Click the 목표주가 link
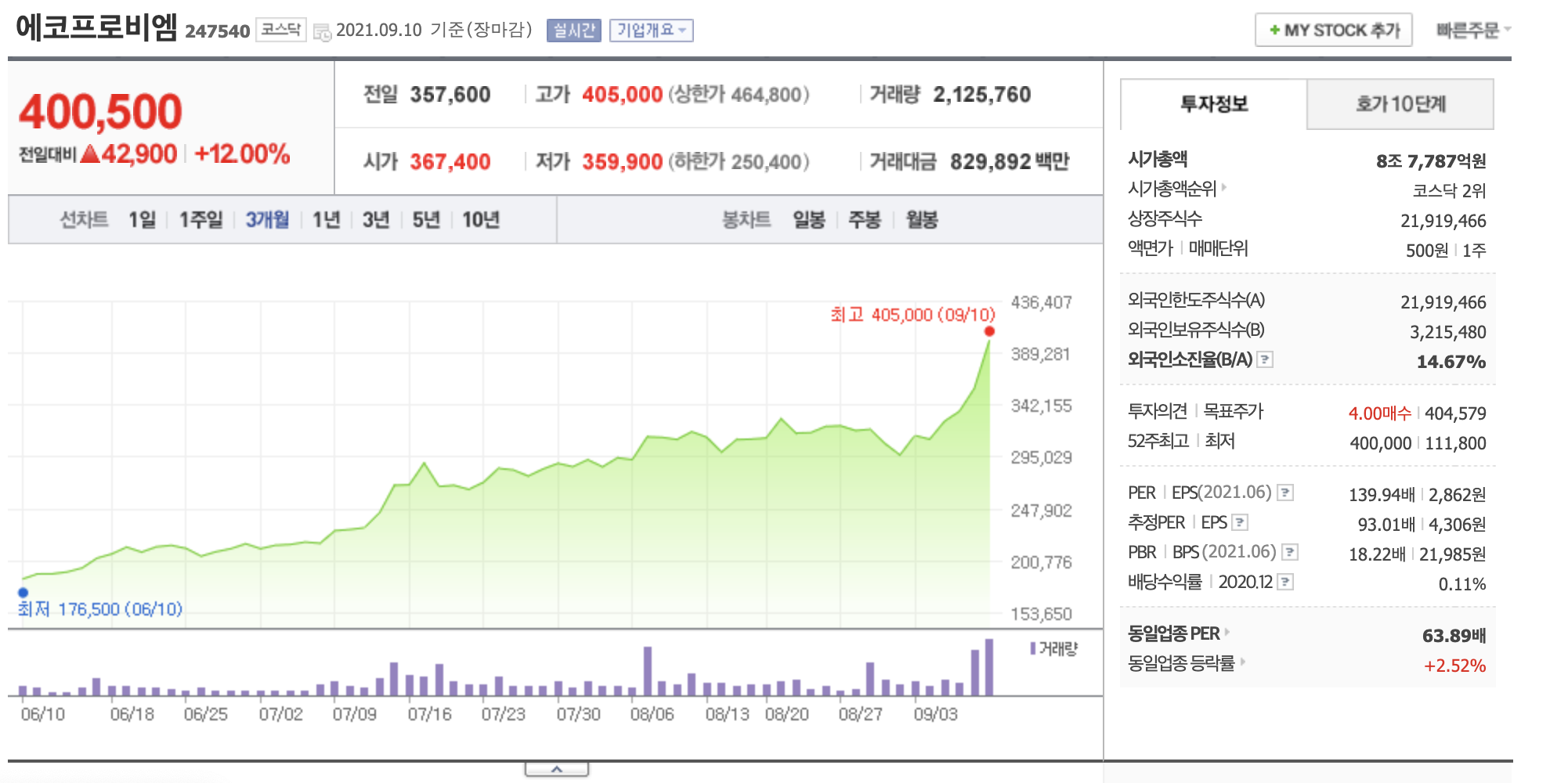 click(1234, 411)
